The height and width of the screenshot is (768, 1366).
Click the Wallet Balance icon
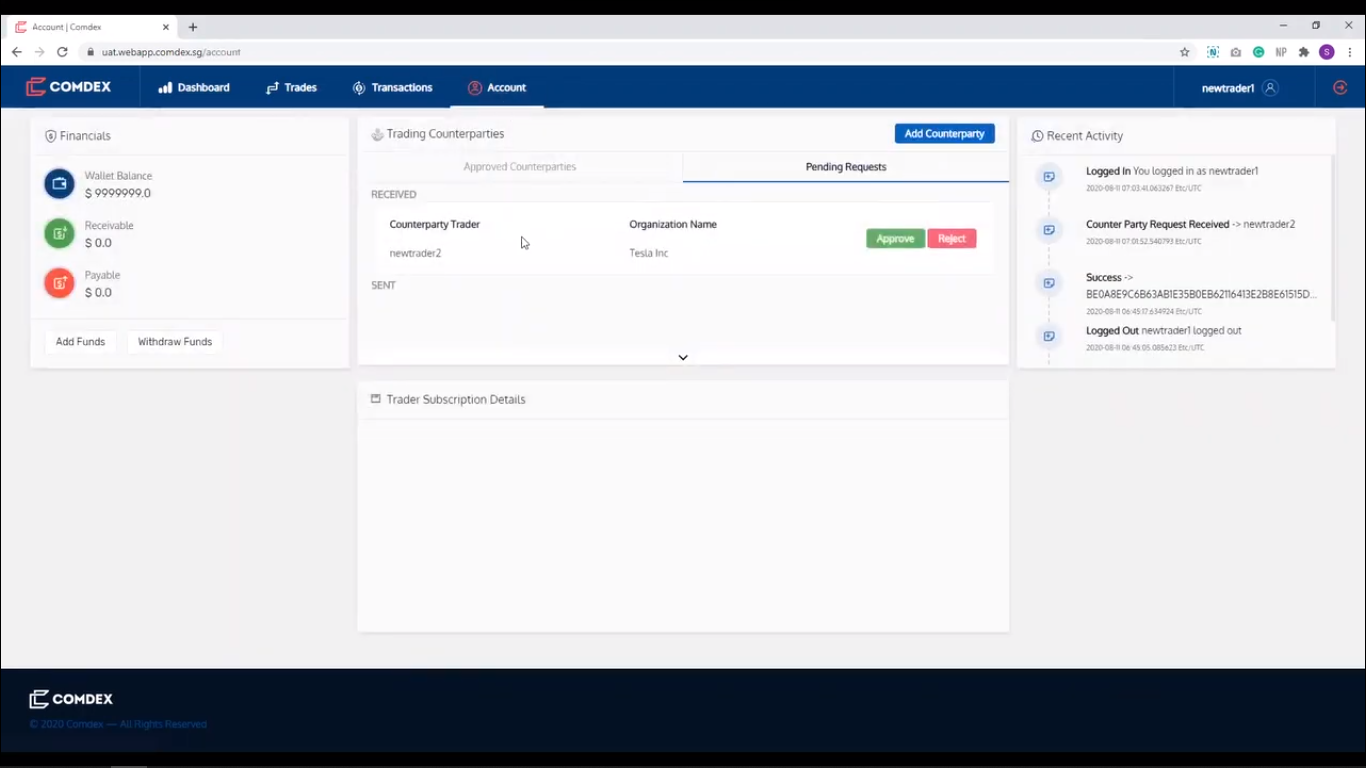[59, 184]
